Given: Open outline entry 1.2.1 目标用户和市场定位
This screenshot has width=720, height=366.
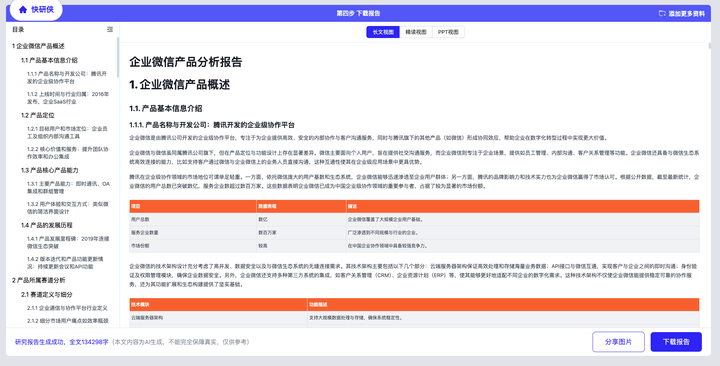Looking at the screenshot, I should [67, 132].
